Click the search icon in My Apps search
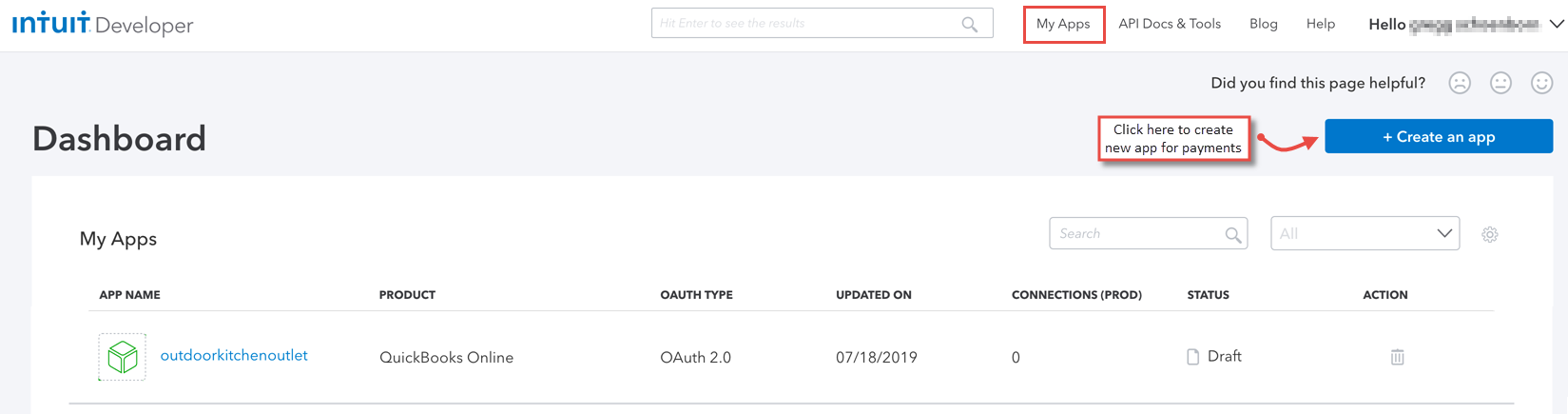 click(1233, 234)
